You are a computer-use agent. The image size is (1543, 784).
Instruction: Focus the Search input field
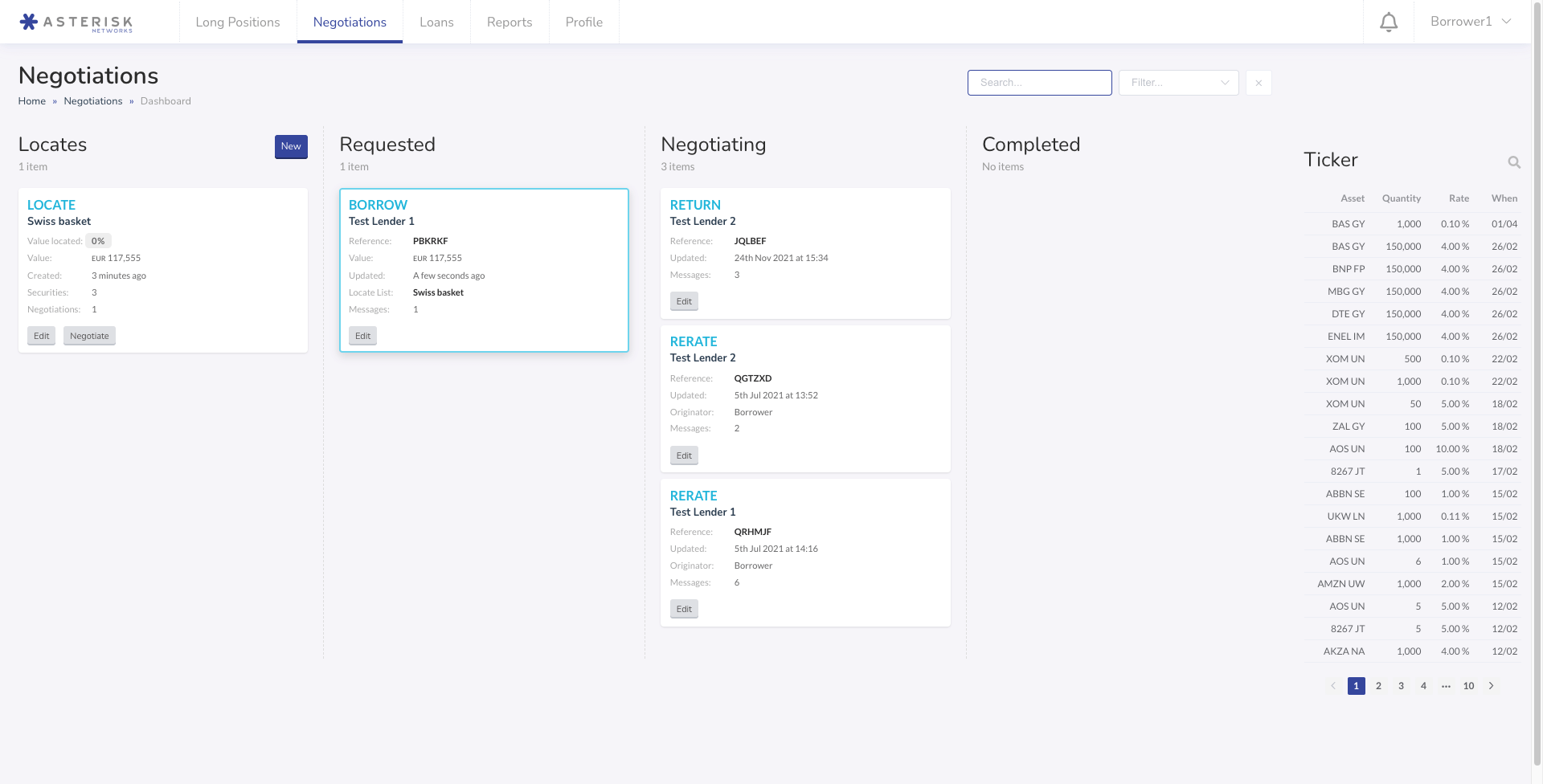click(x=1039, y=83)
